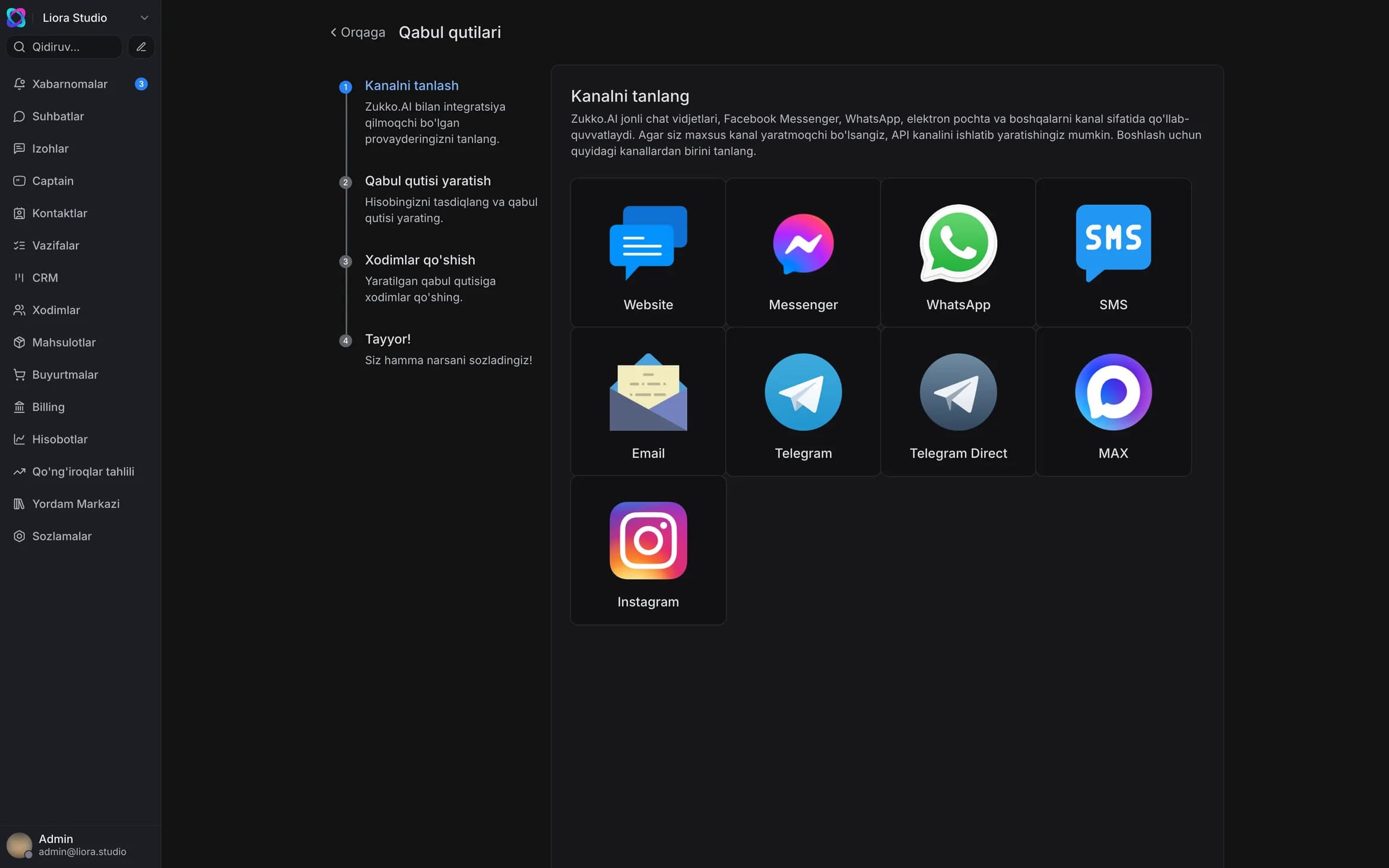The height and width of the screenshot is (868, 1389).
Task: Click the Hisobotlar chart icon
Action: point(19,439)
